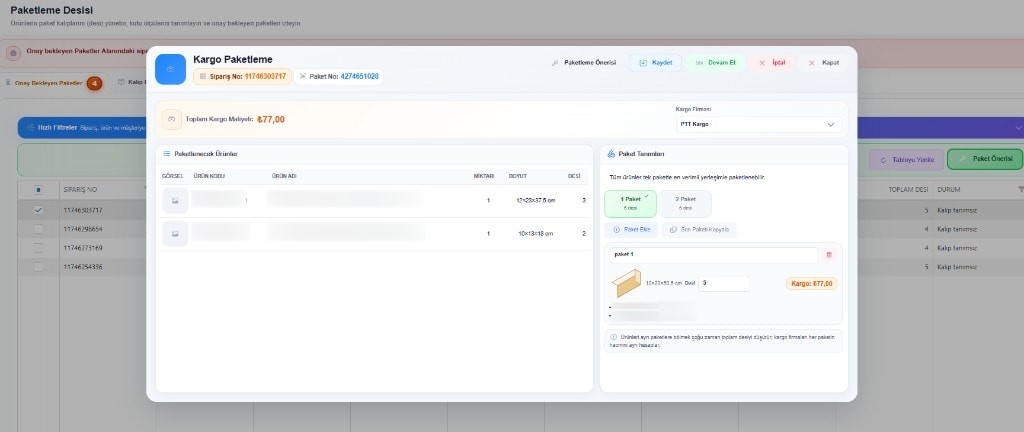Click the Paketleme Önerisi button in the dialog header
This screenshot has height=432, width=1024.
click(583, 63)
